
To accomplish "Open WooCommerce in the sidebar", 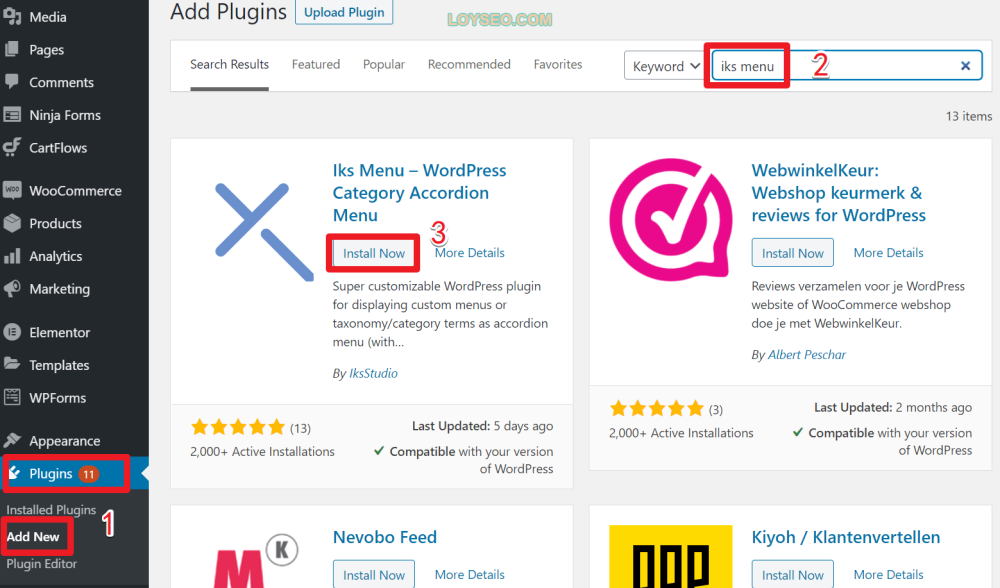I will pos(75,191).
